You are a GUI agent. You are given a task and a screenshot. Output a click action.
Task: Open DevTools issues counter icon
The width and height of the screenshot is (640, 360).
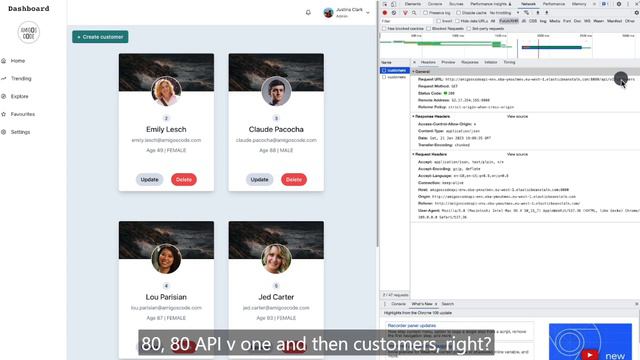click(605, 4)
